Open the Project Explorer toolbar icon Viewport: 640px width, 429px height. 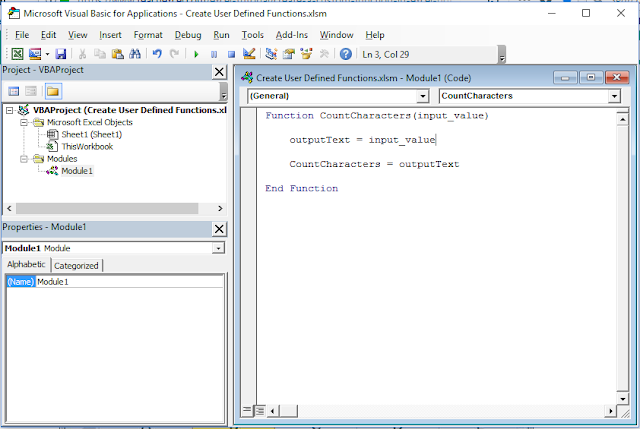271,54
